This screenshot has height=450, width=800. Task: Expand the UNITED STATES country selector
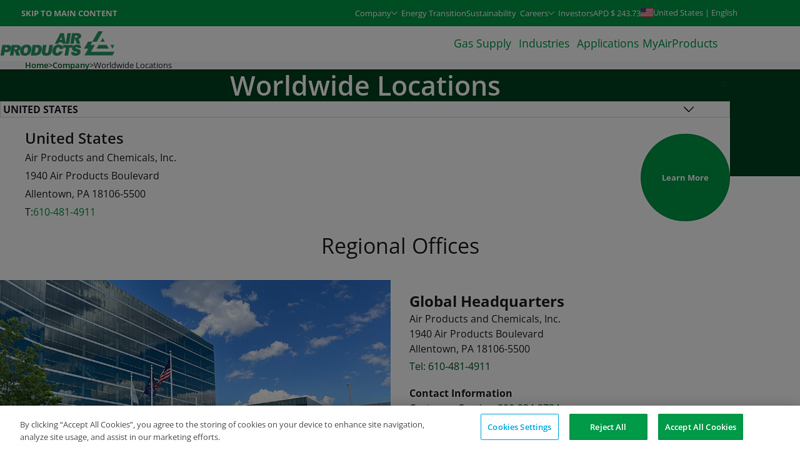365,109
